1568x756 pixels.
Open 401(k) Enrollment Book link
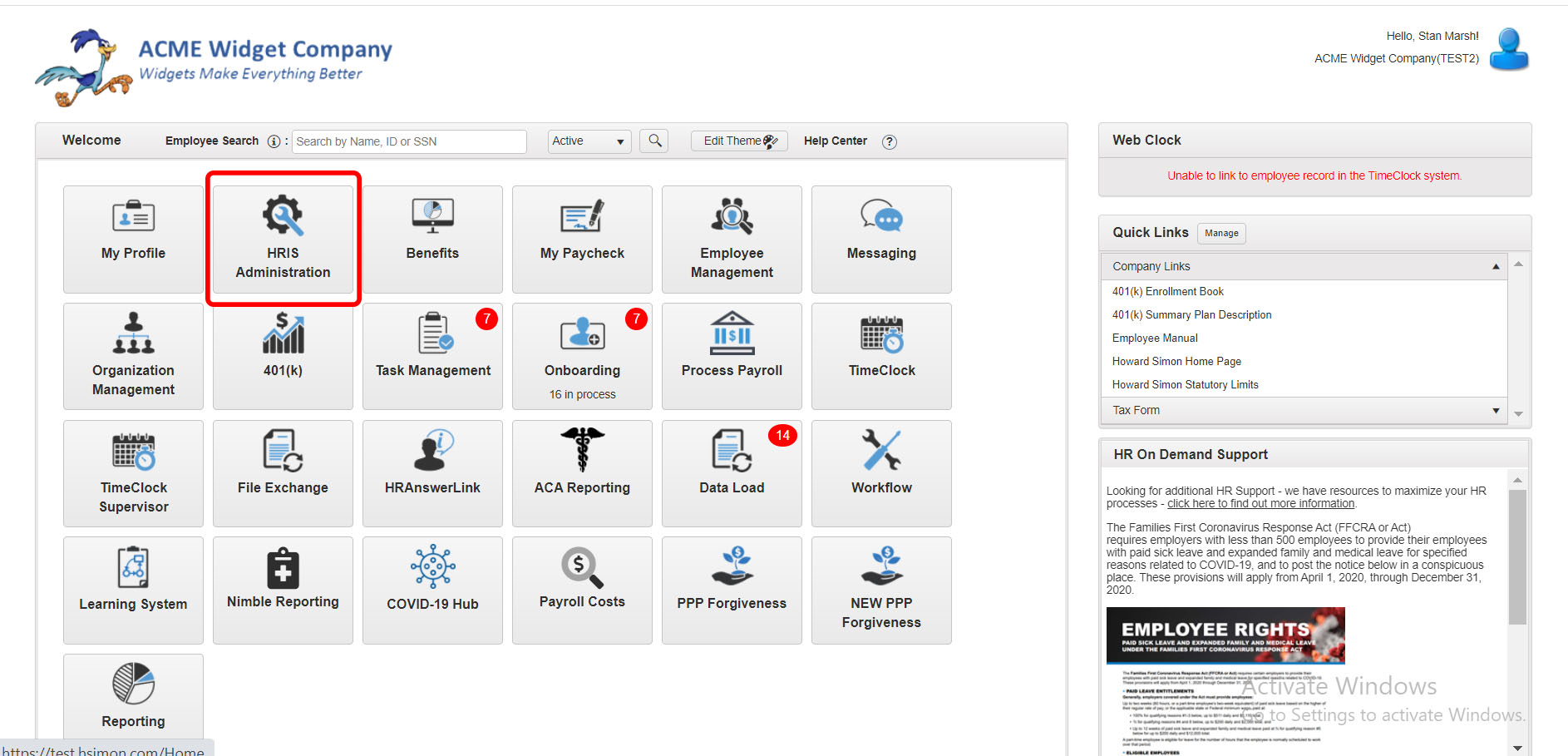pyautogui.click(x=1167, y=291)
